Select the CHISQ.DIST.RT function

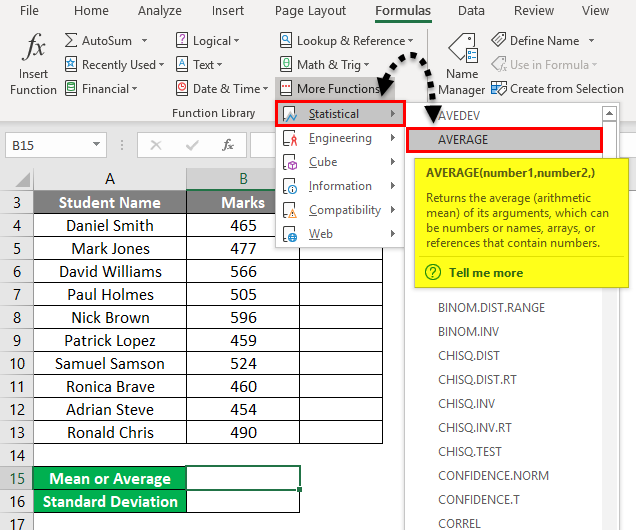tap(477, 380)
